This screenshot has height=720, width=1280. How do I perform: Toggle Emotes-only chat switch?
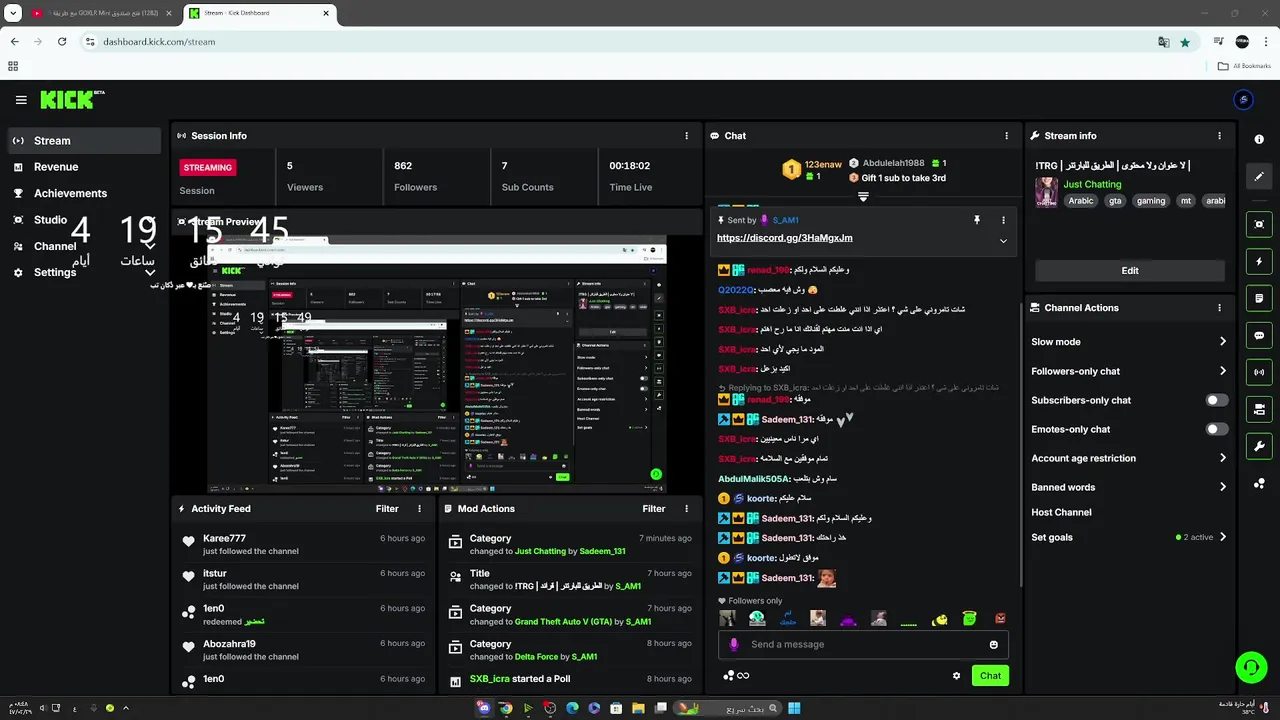(x=1216, y=429)
